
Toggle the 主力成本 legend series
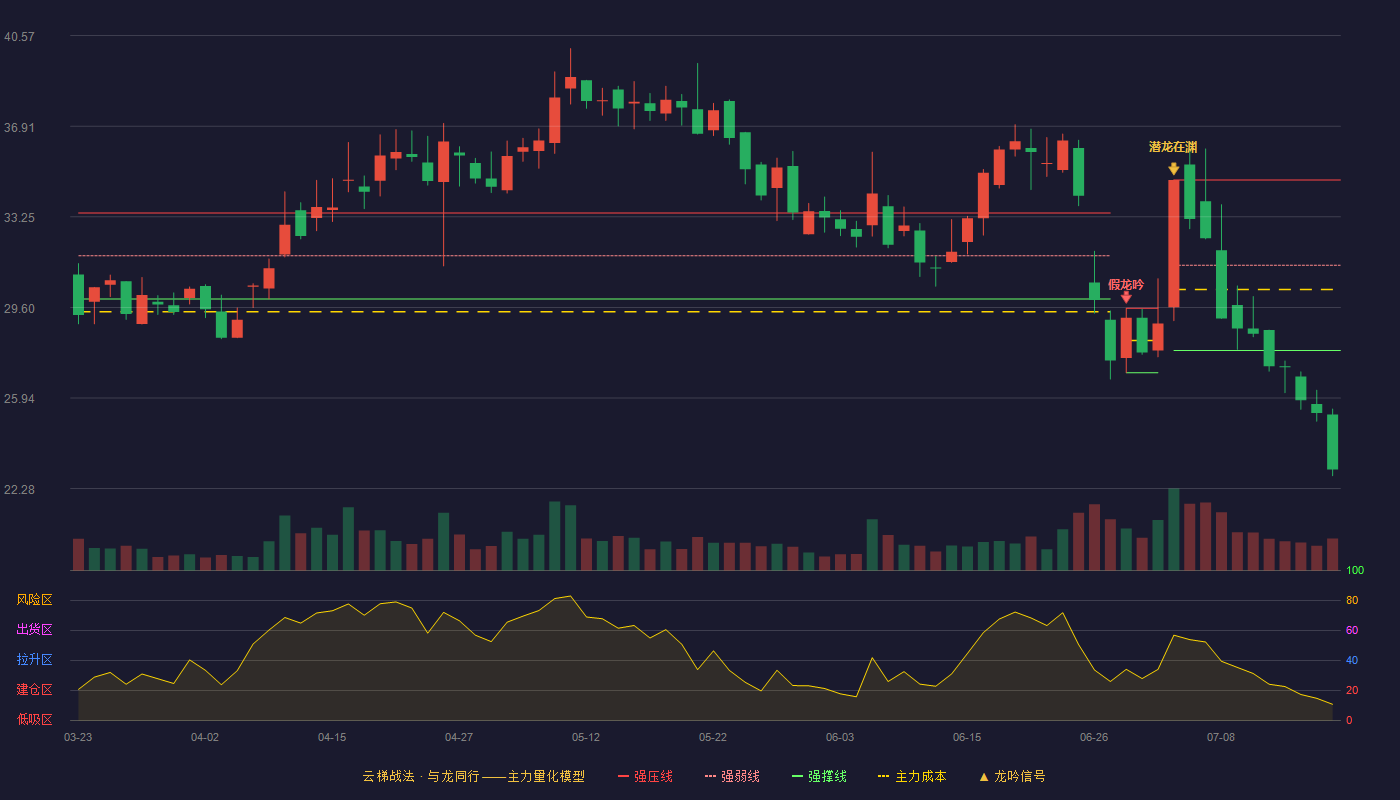pos(911,776)
